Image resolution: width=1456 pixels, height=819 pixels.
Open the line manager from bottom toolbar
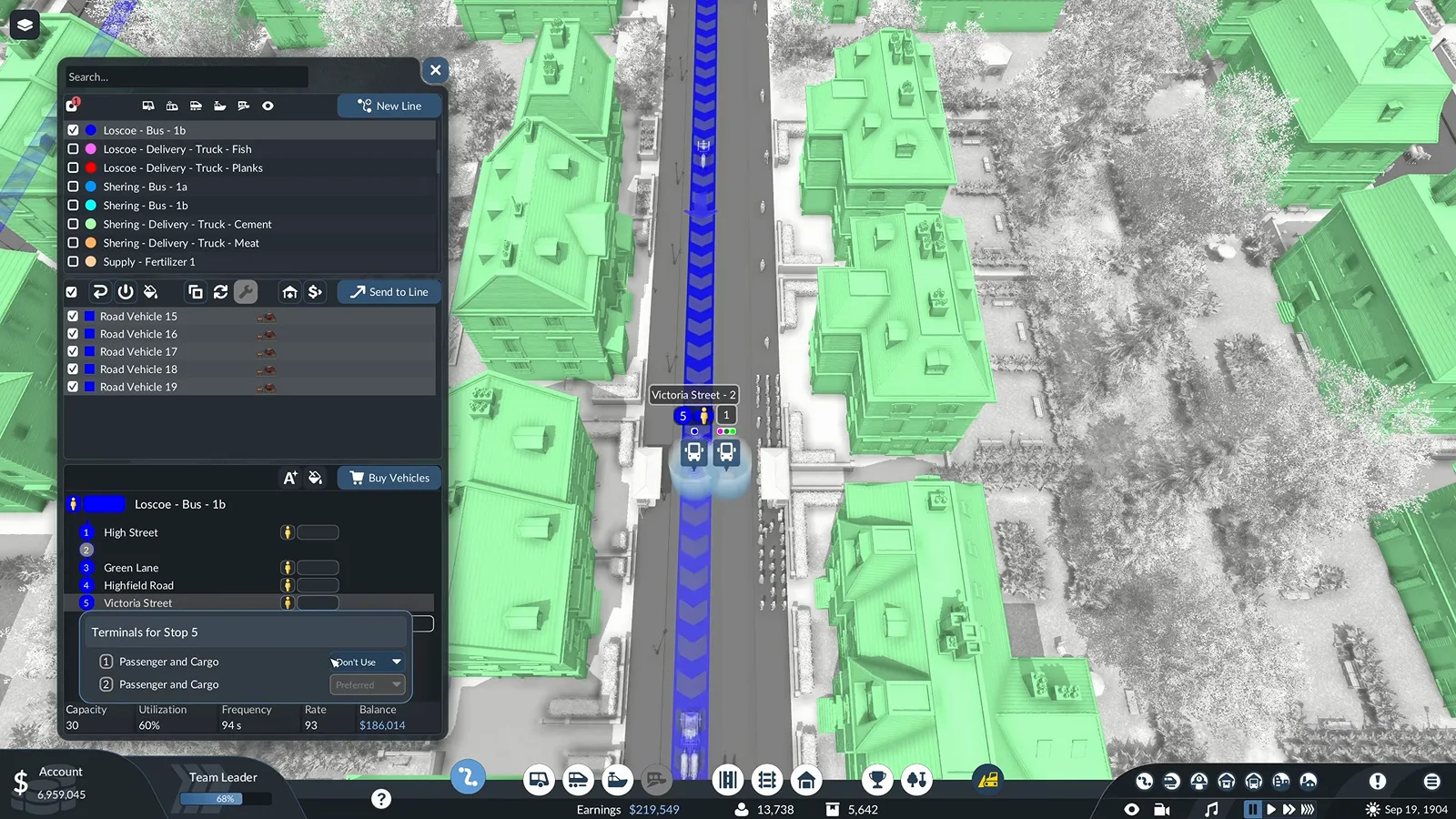click(468, 777)
